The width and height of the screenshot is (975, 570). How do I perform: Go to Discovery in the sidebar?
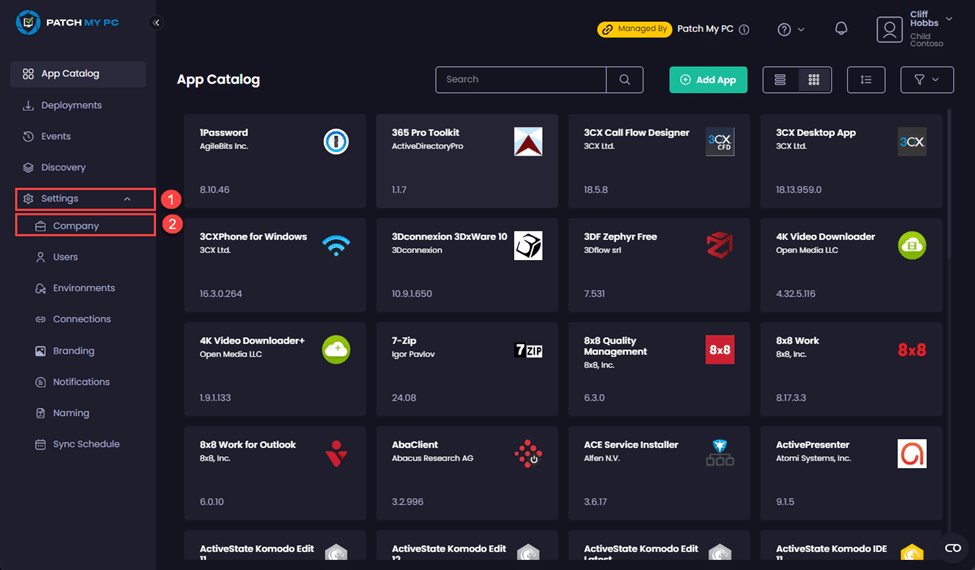point(63,167)
